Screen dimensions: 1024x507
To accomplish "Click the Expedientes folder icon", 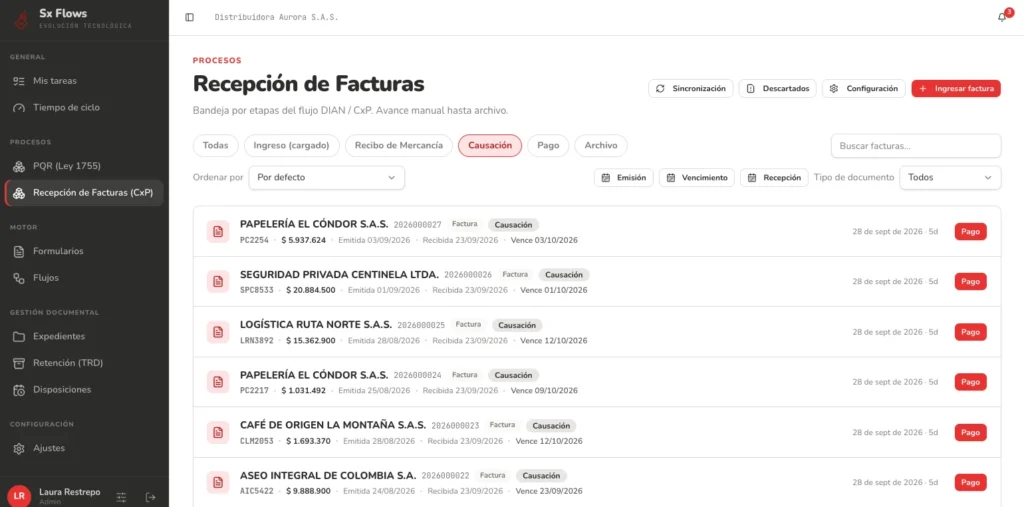I will point(19,336).
